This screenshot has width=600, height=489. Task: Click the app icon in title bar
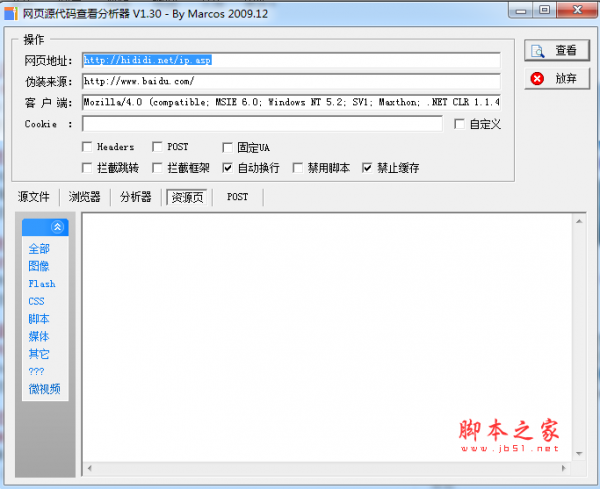(11, 13)
